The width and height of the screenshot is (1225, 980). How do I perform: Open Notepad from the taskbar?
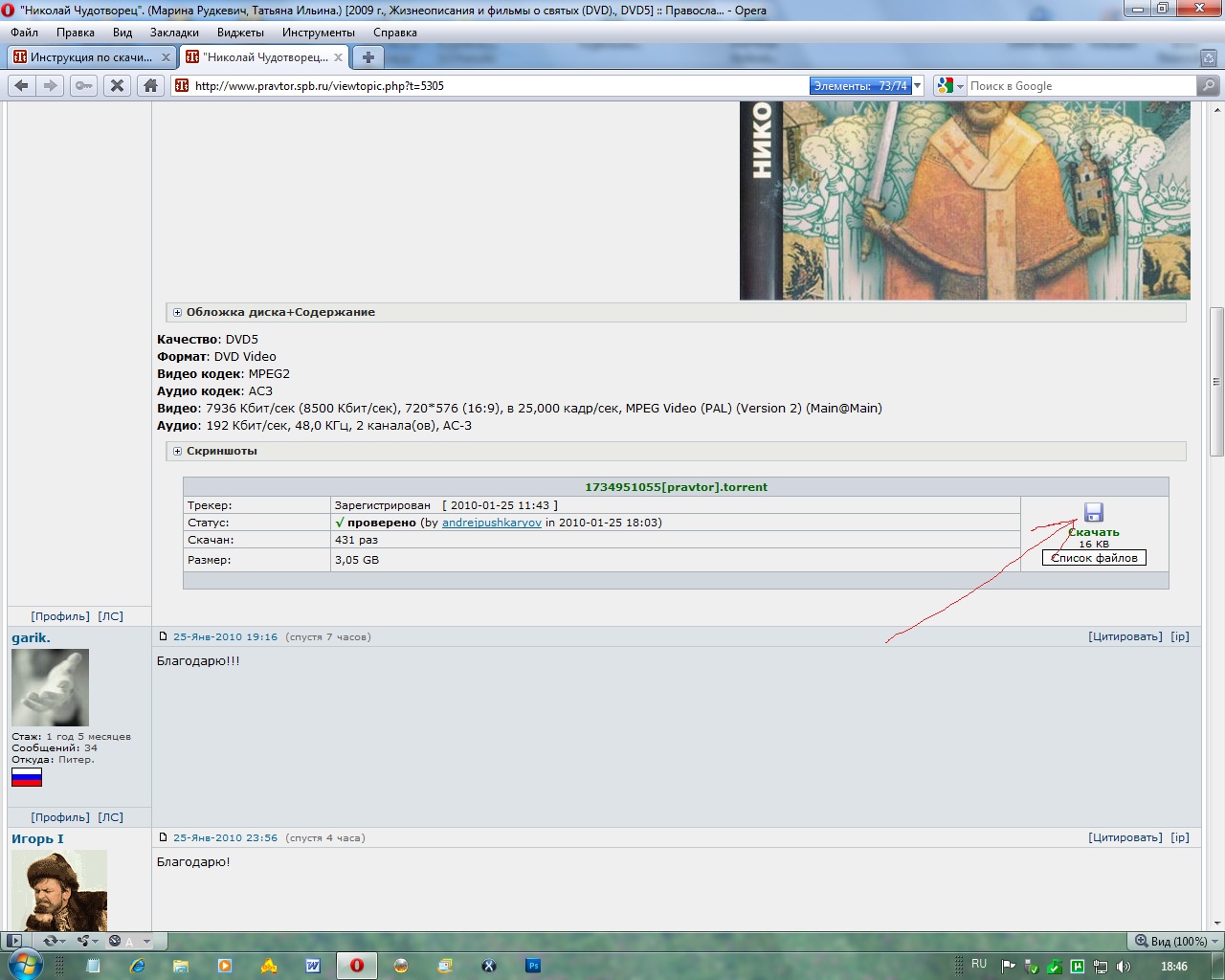pos(93,966)
